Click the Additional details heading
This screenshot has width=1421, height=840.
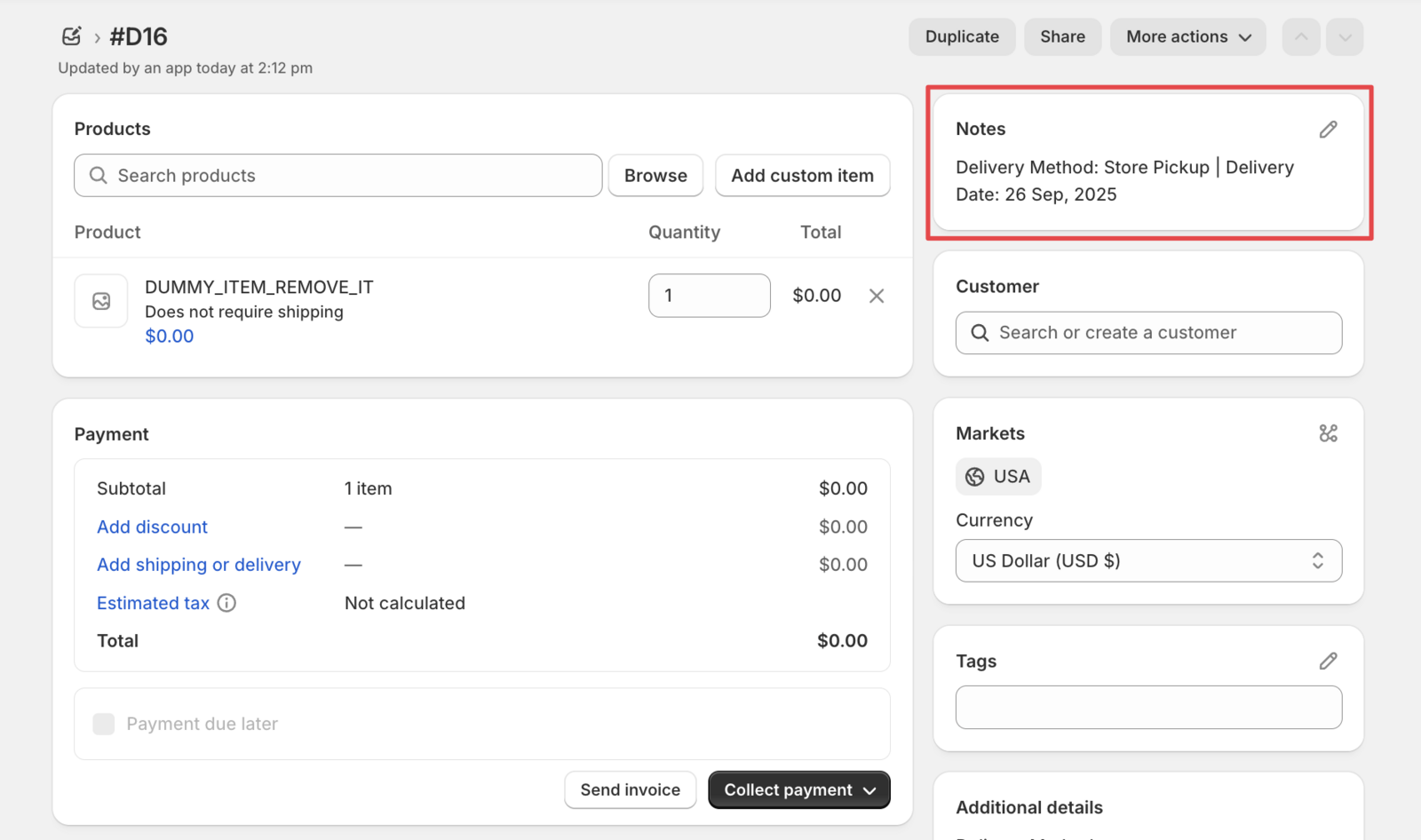pos(1029,807)
